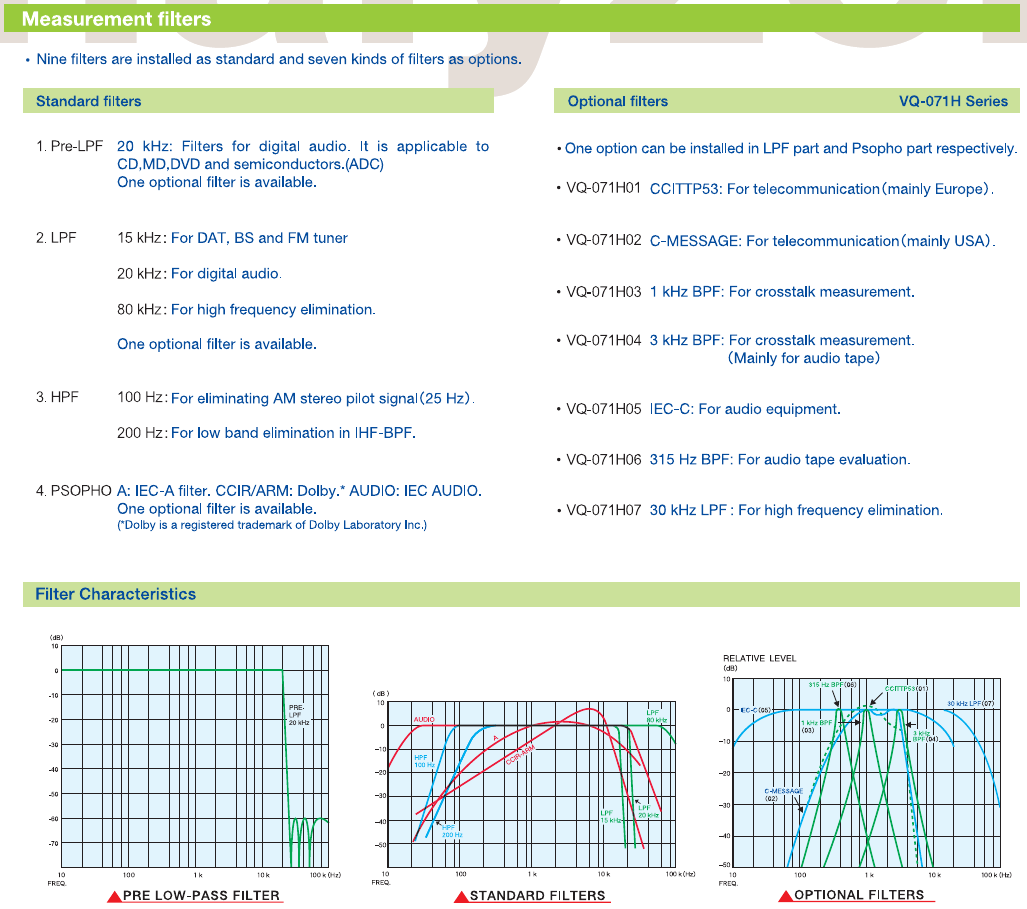Click the optional filters response graph
The width and height of the screenshot is (1027, 909).
(x=866, y=773)
